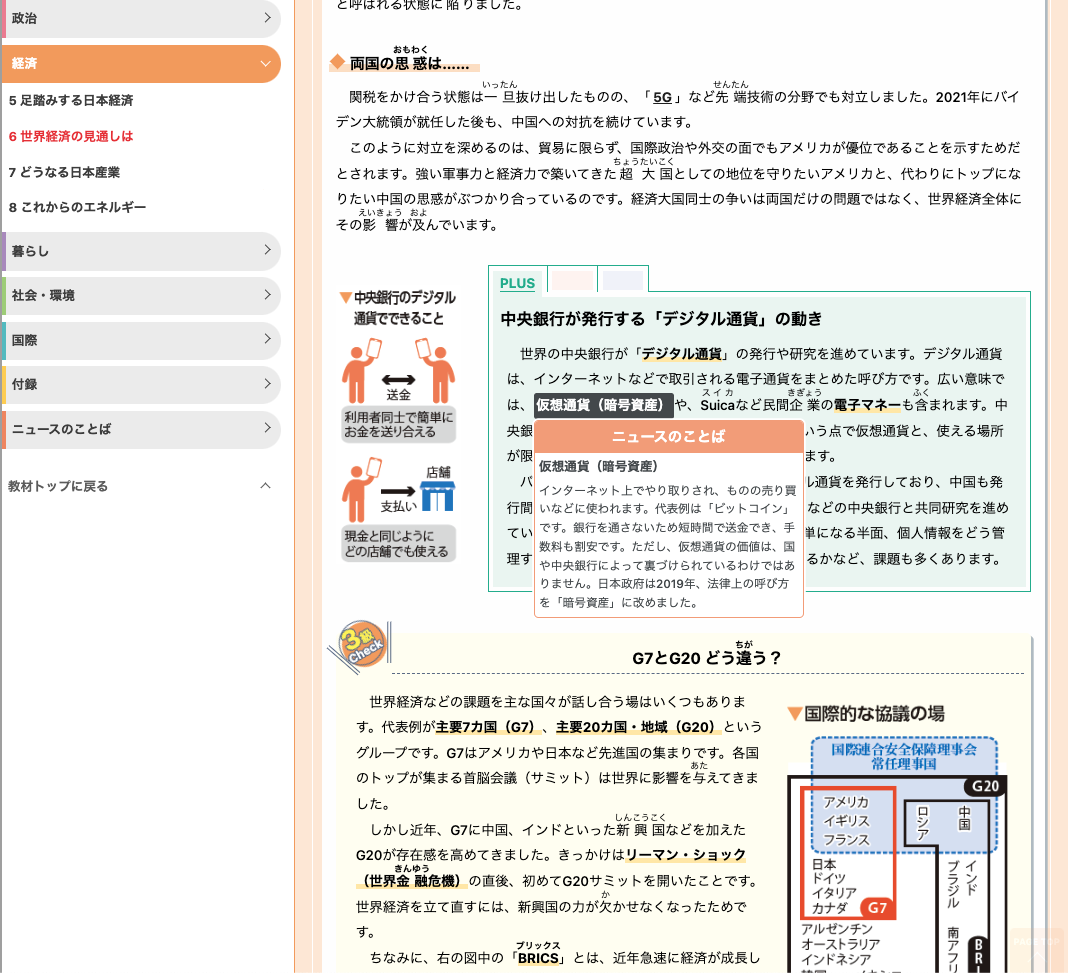
Task: Click the G20 black label in diagram
Action: 985,786
